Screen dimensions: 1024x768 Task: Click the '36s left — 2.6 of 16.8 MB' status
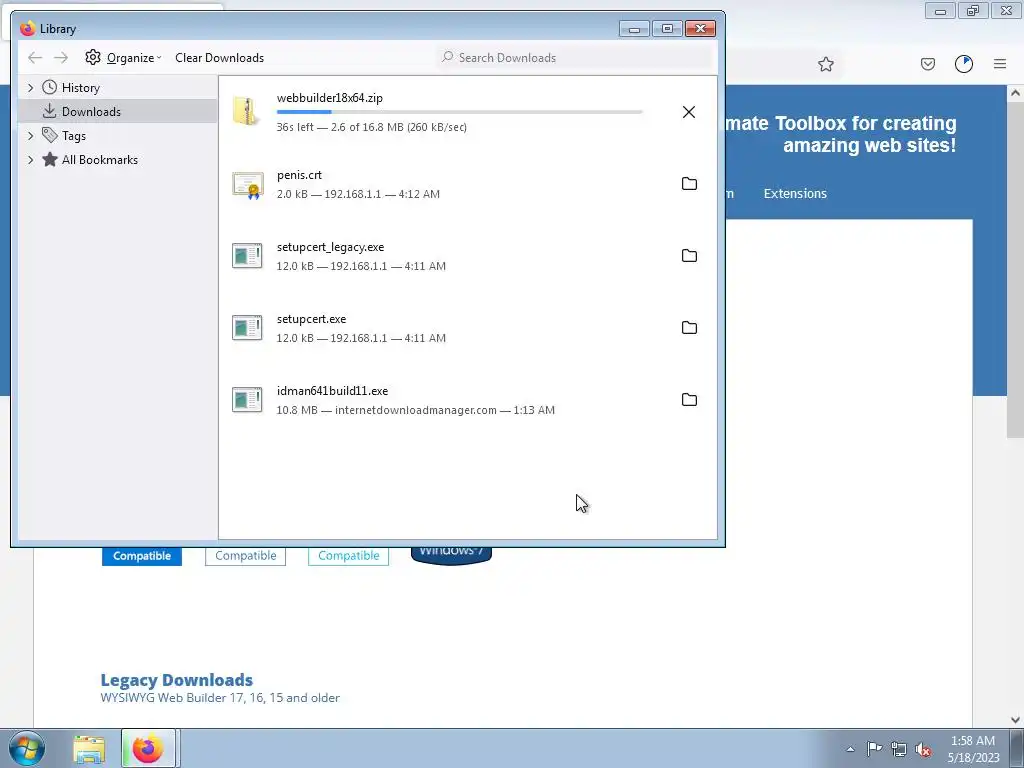click(x=372, y=127)
